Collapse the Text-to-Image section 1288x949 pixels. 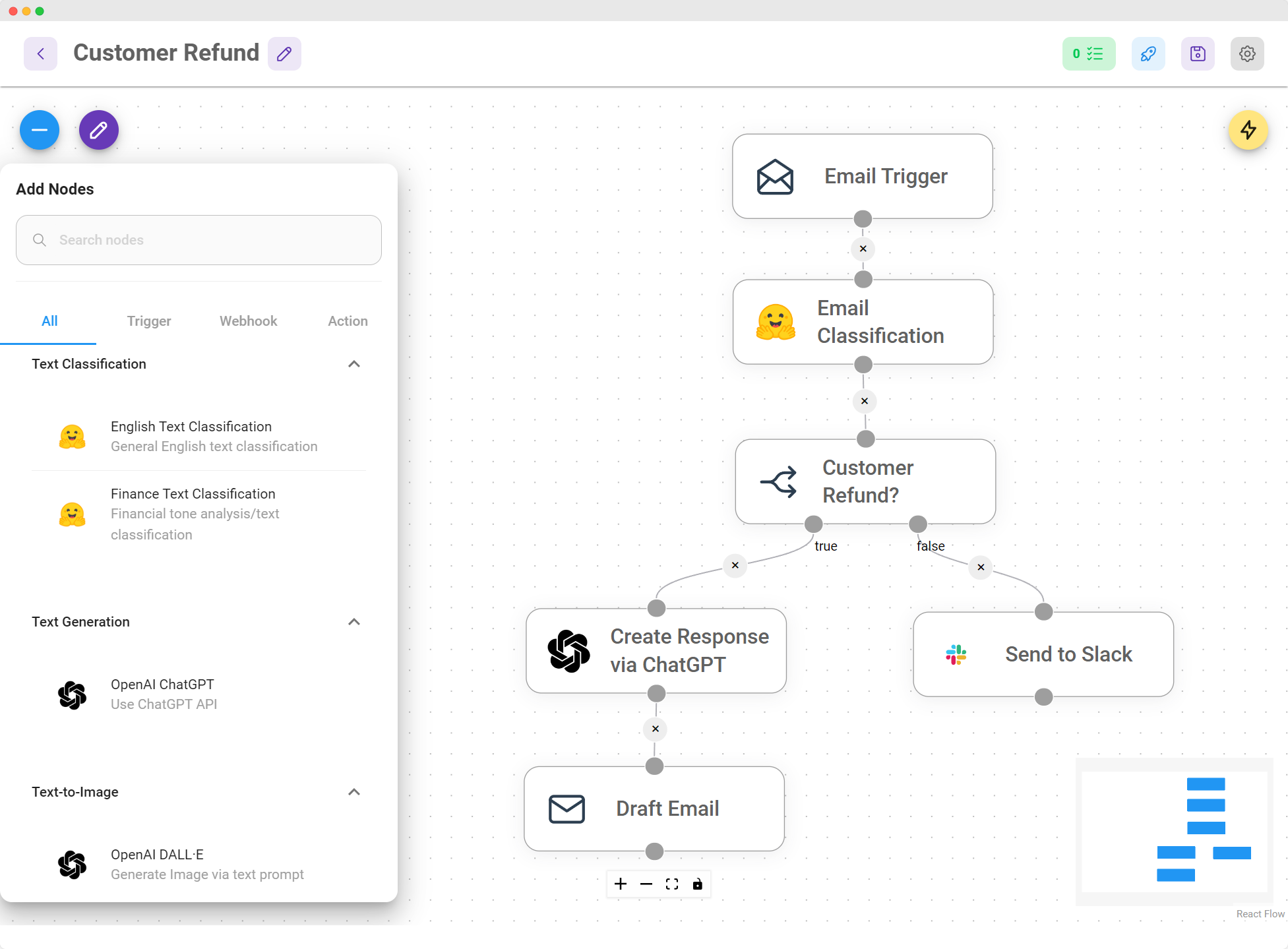point(354,792)
